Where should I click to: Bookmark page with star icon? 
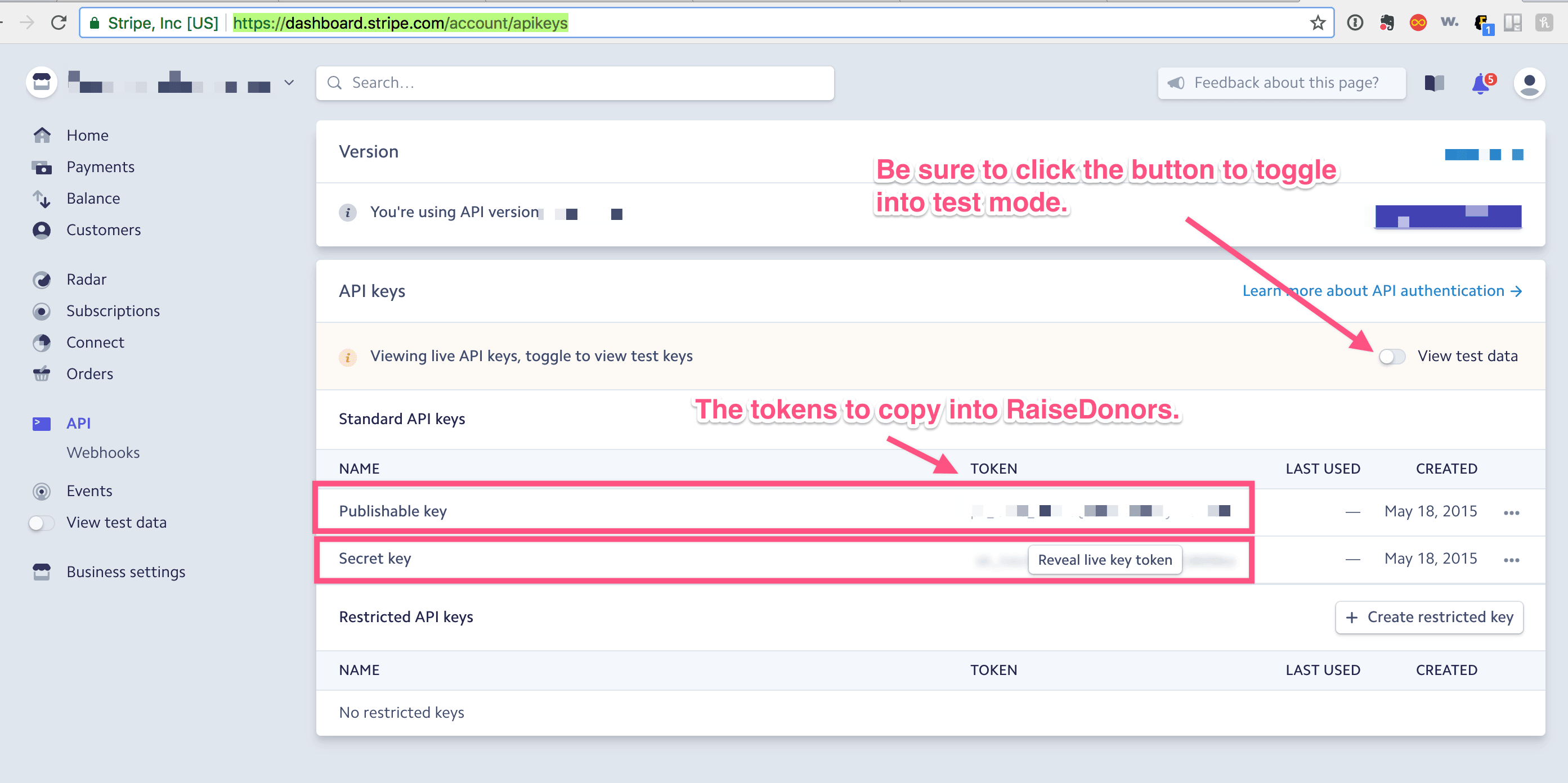click(x=1317, y=23)
